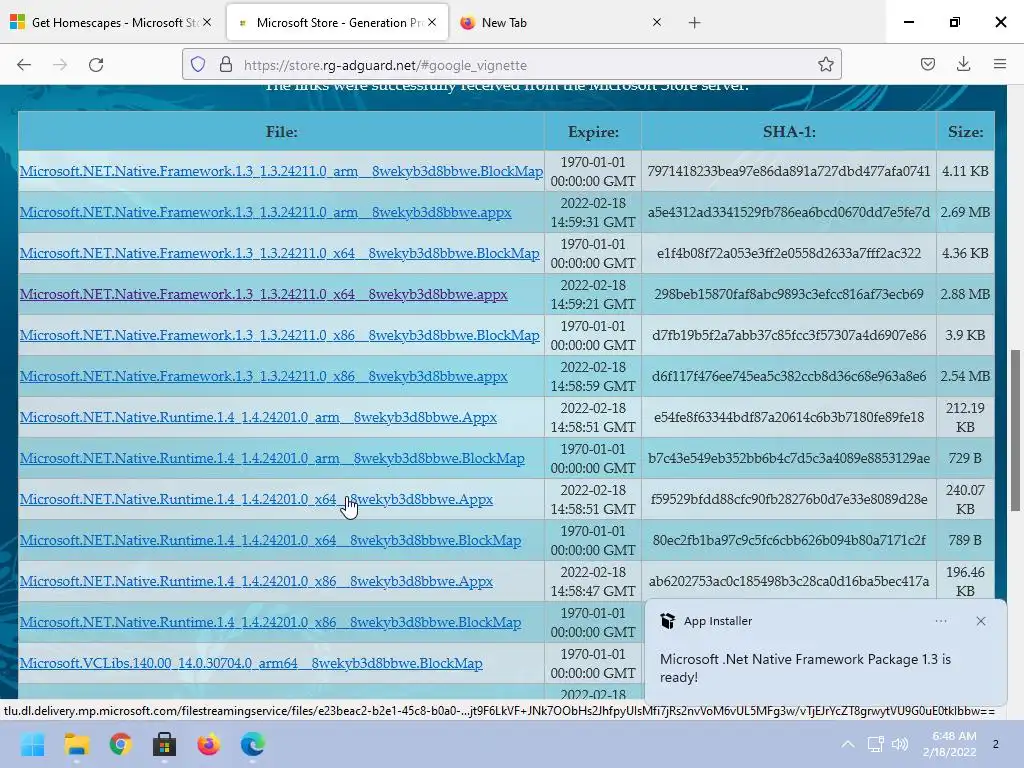
Task: Open the Windows Start menu
Action: pos(33,744)
